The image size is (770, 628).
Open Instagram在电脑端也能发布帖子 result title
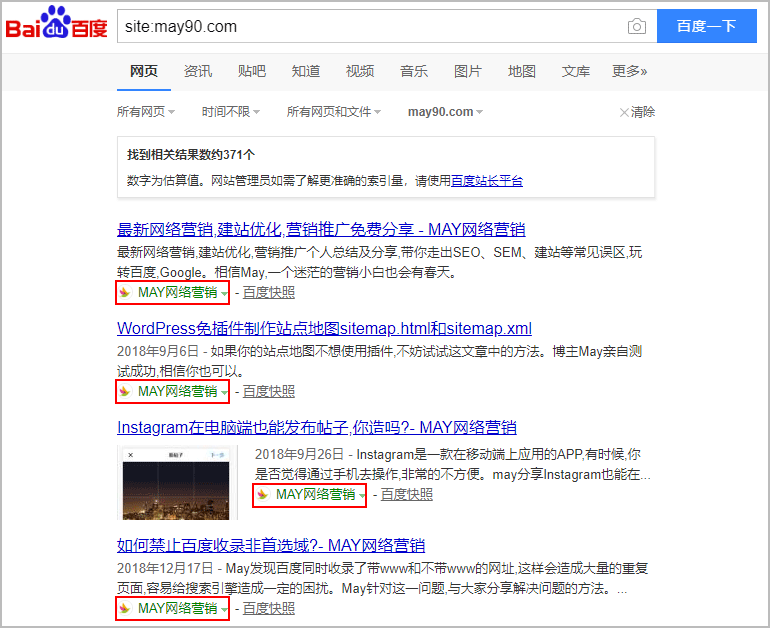point(317,427)
